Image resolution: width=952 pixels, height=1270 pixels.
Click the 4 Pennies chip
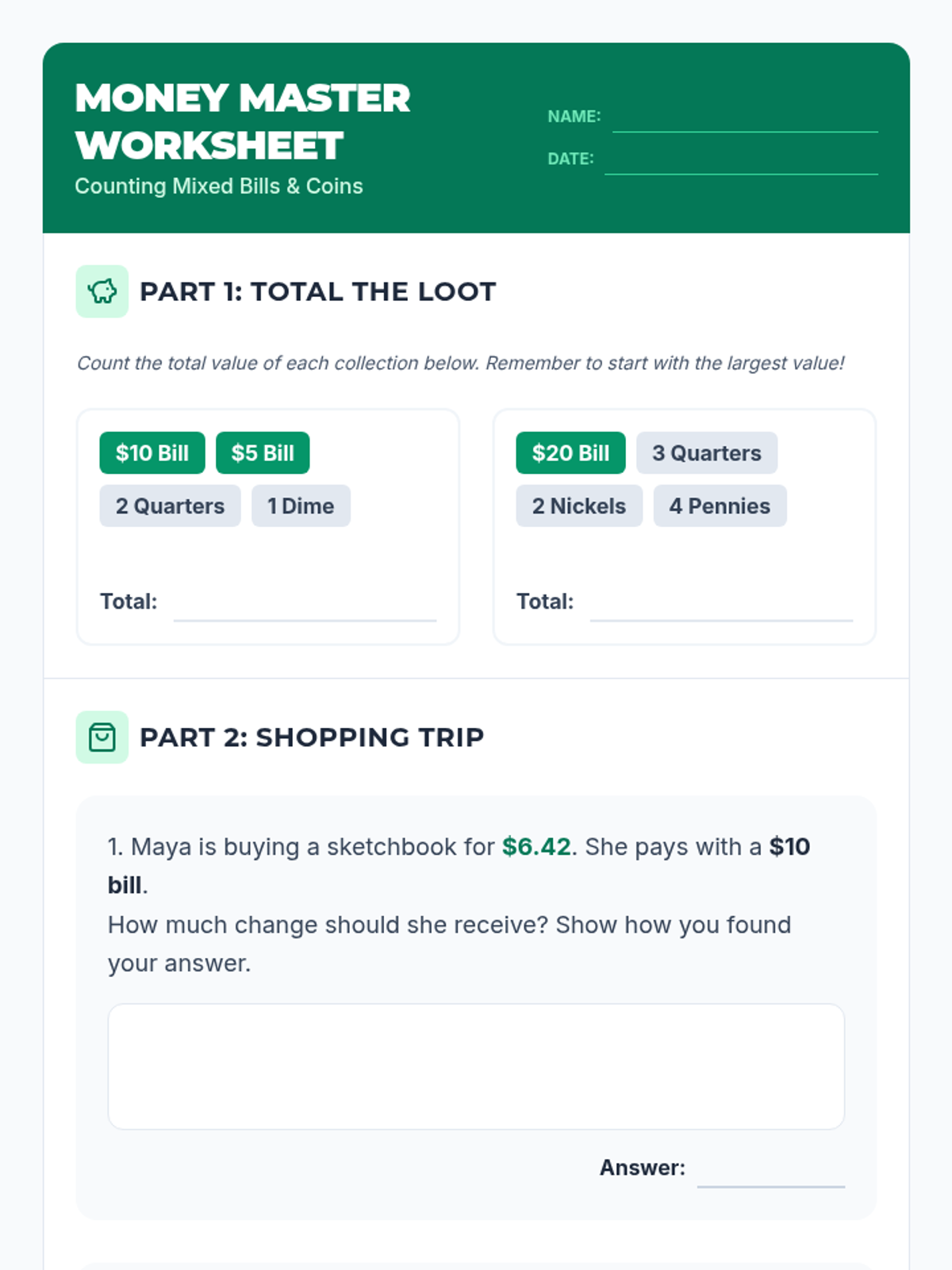[x=720, y=506]
